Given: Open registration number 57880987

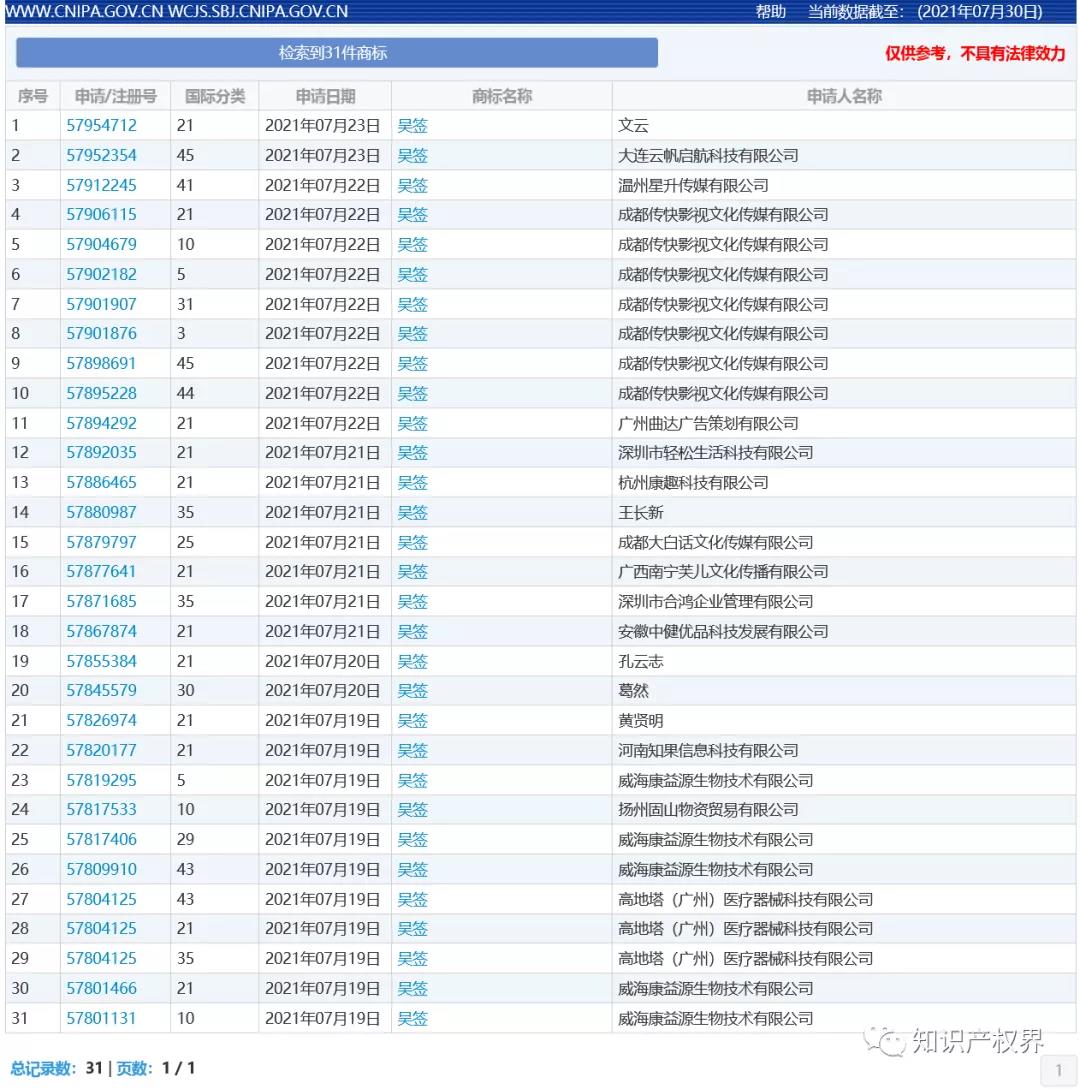Looking at the screenshot, I should point(101,513).
